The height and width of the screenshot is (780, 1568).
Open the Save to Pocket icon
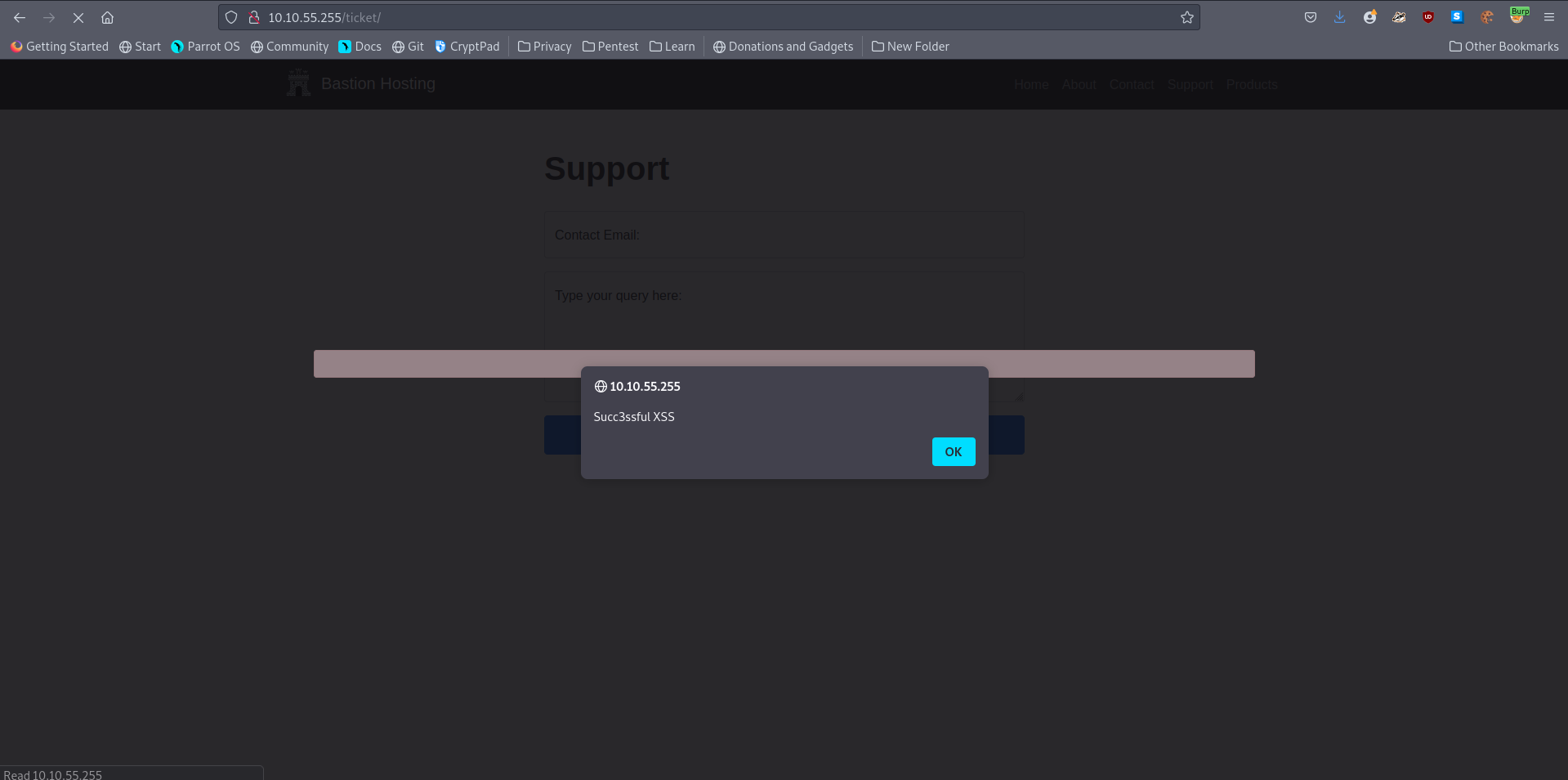(x=1310, y=17)
